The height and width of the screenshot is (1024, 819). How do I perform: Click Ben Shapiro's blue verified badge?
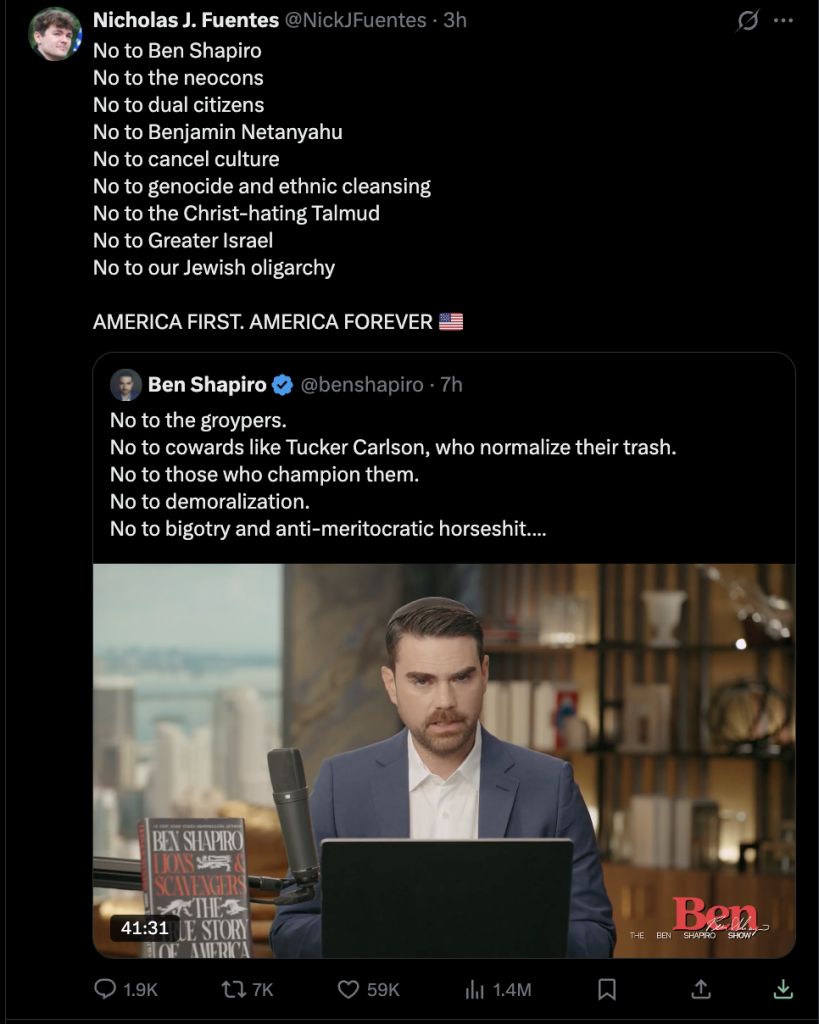(282, 385)
